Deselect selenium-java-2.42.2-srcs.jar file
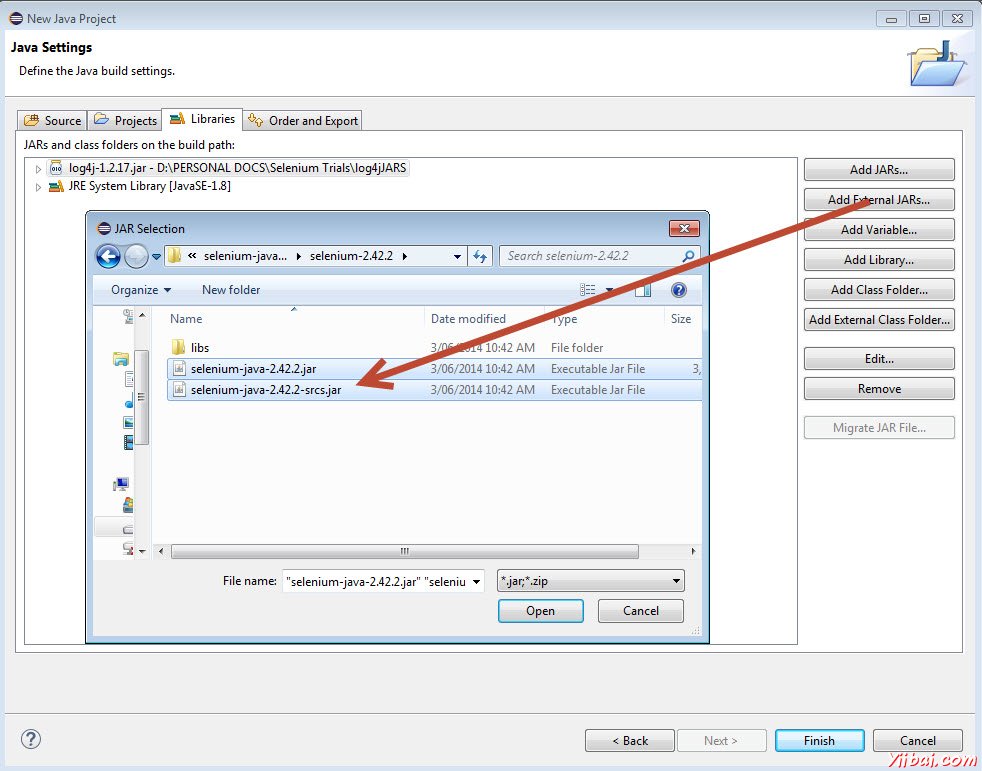Viewport: 982px width, 771px height. point(265,390)
